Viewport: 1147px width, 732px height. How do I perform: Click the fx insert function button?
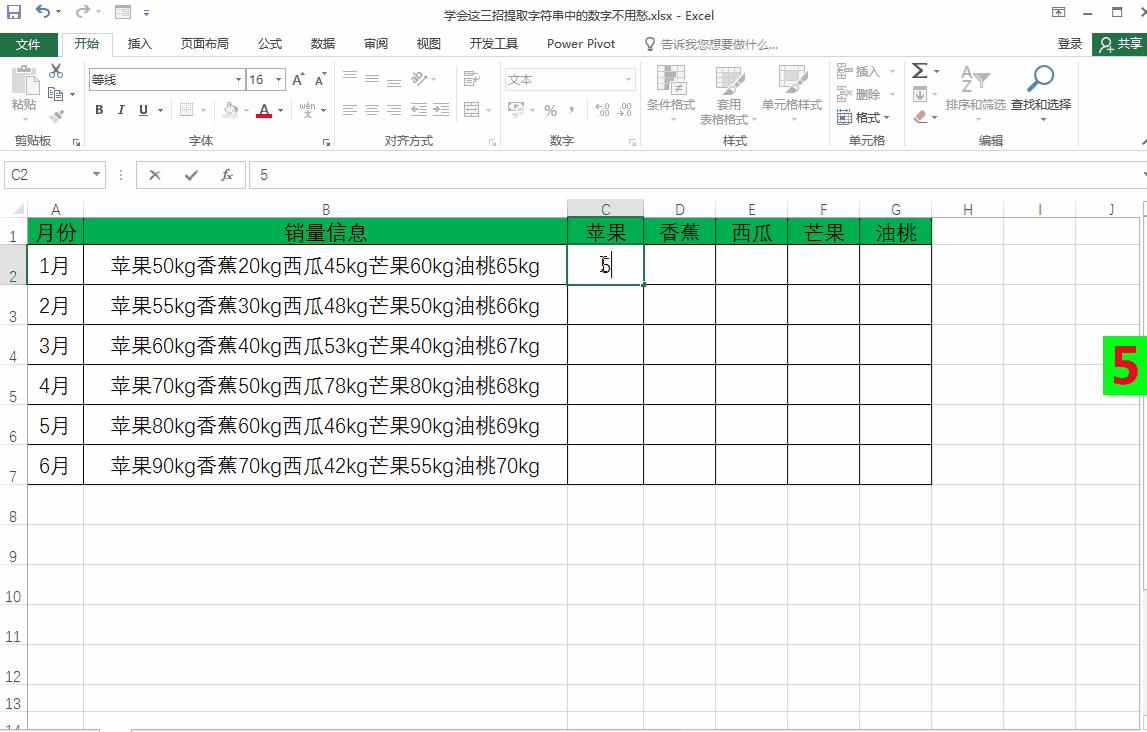point(227,174)
